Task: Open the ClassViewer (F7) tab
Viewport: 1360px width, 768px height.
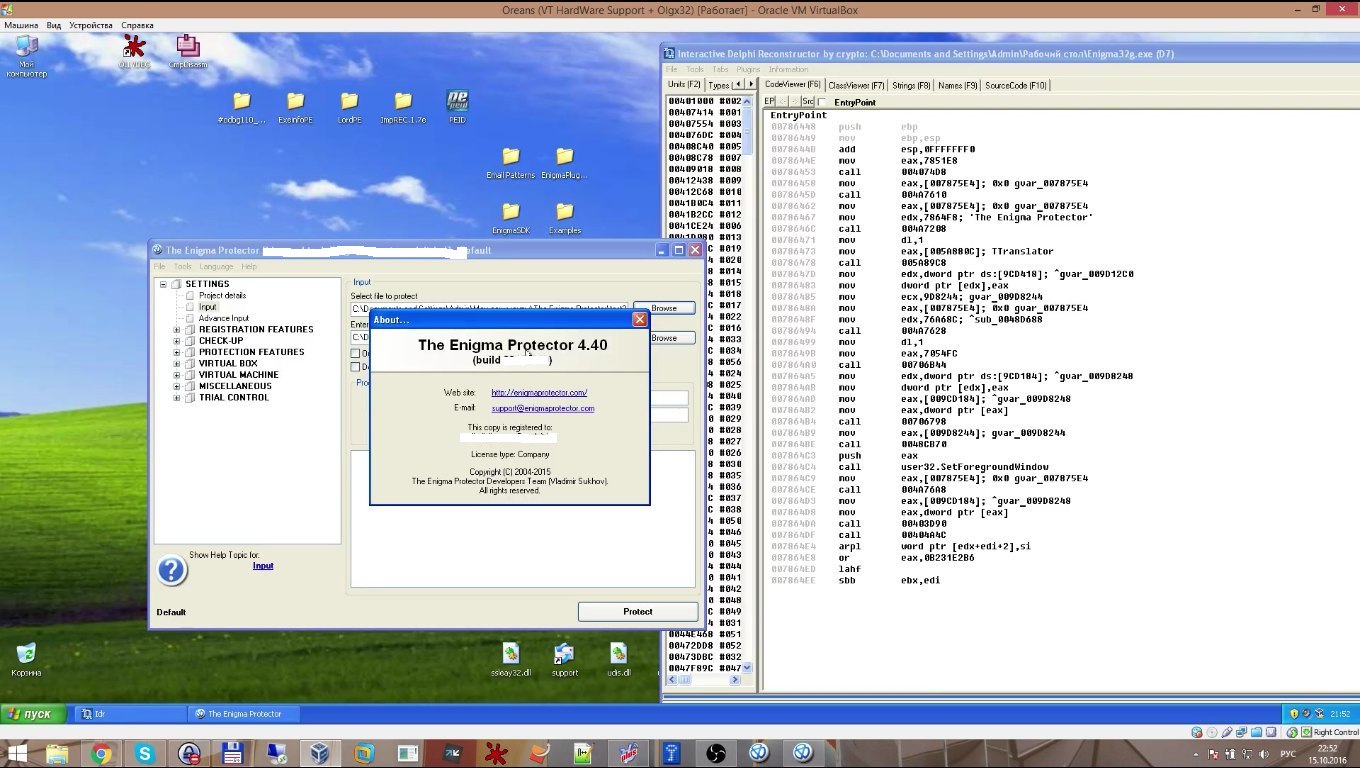Action: 857,86
